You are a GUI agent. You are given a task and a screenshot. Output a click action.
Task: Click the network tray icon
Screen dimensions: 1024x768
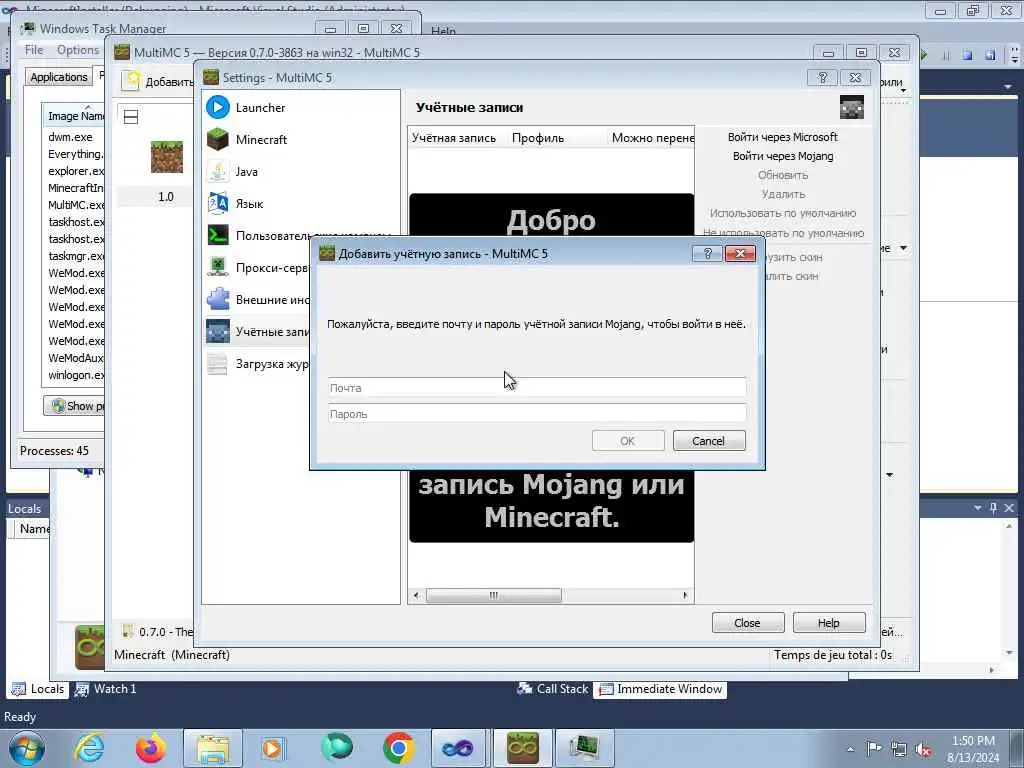coord(899,749)
